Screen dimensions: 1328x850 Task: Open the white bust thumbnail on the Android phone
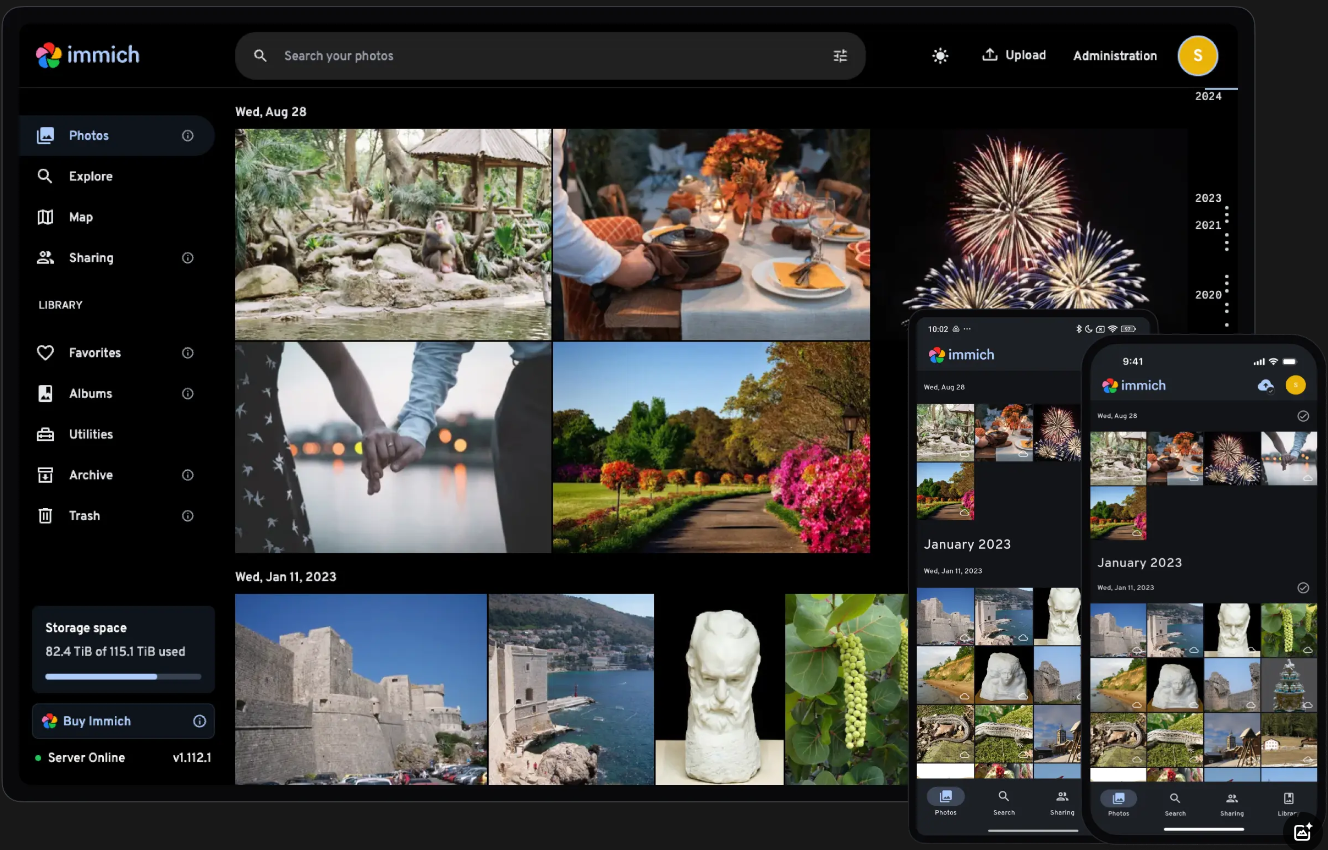pyautogui.click(x=1057, y=616)
